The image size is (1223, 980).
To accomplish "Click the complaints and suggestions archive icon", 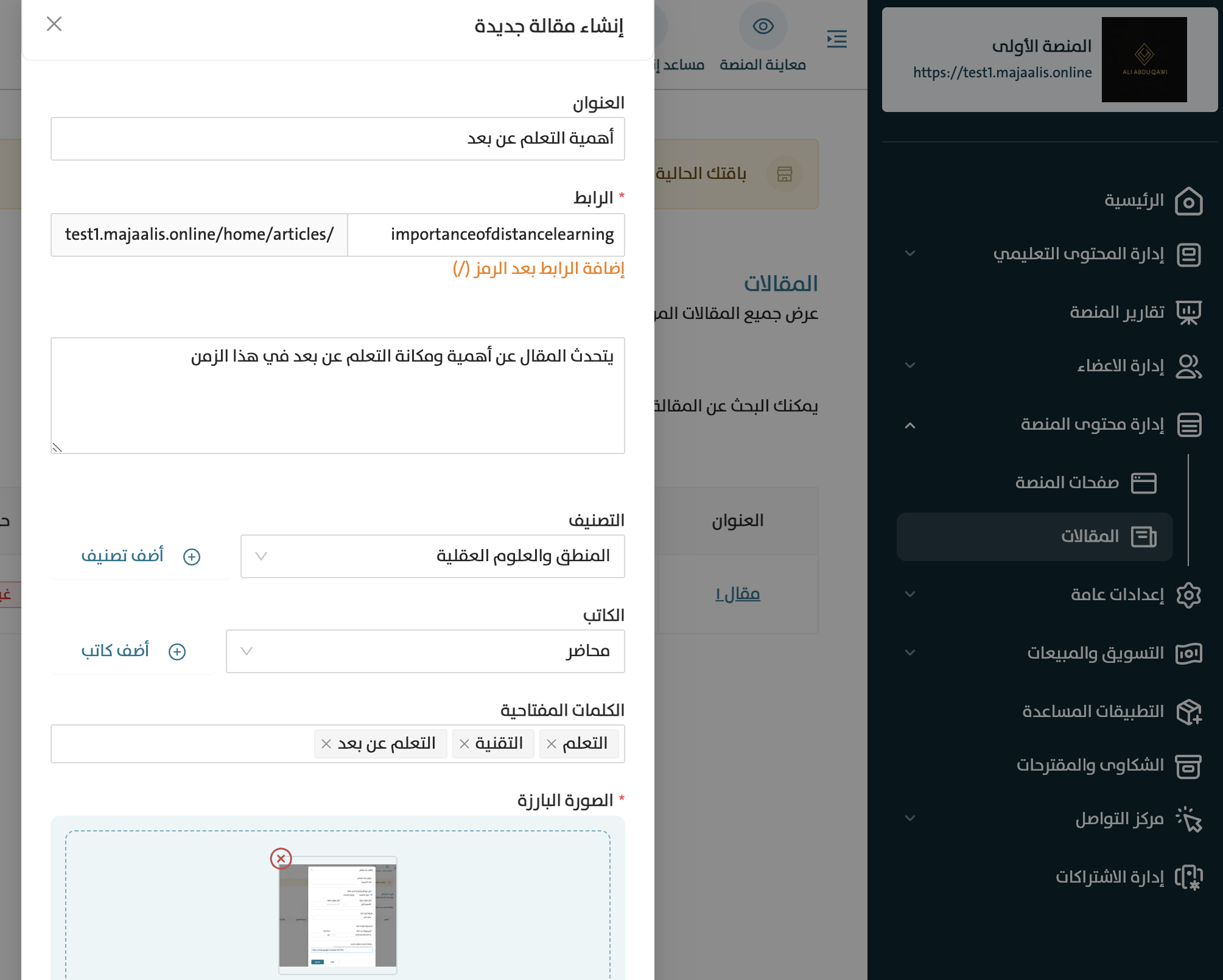I will tap(1188, 766).
